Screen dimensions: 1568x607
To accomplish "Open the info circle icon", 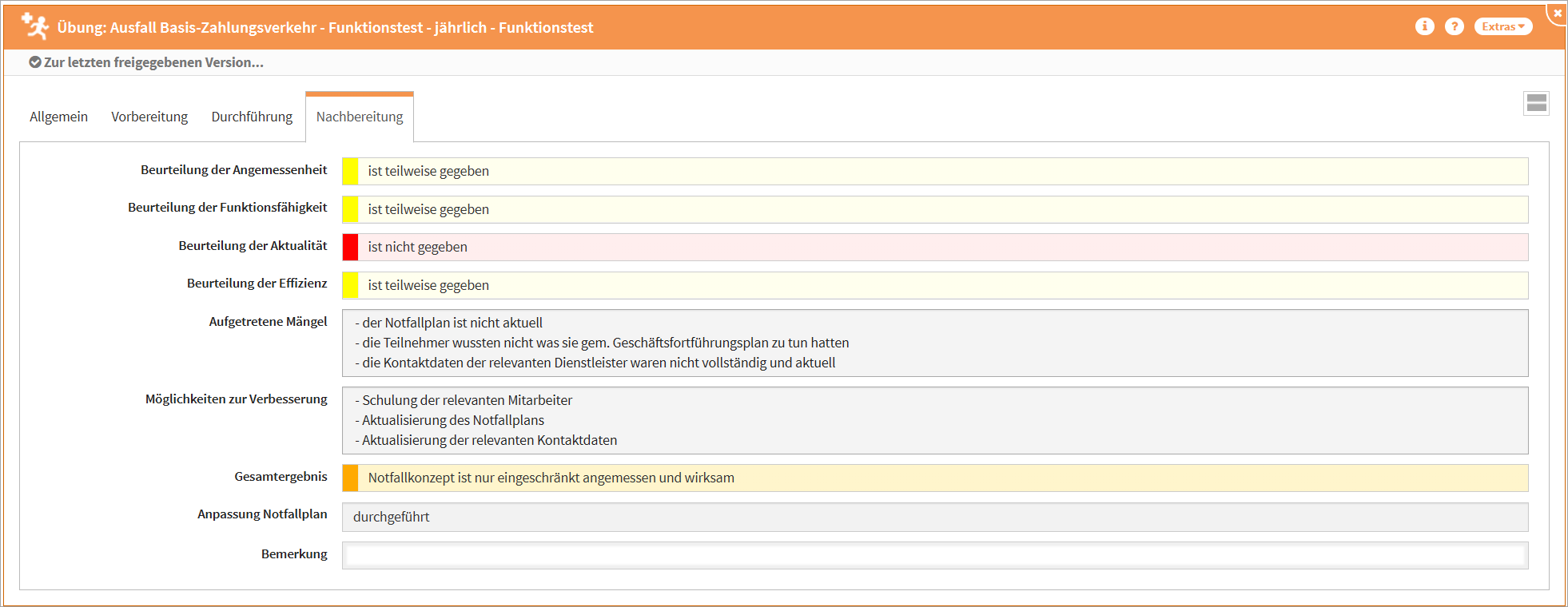I will [x=1424, y=26].
